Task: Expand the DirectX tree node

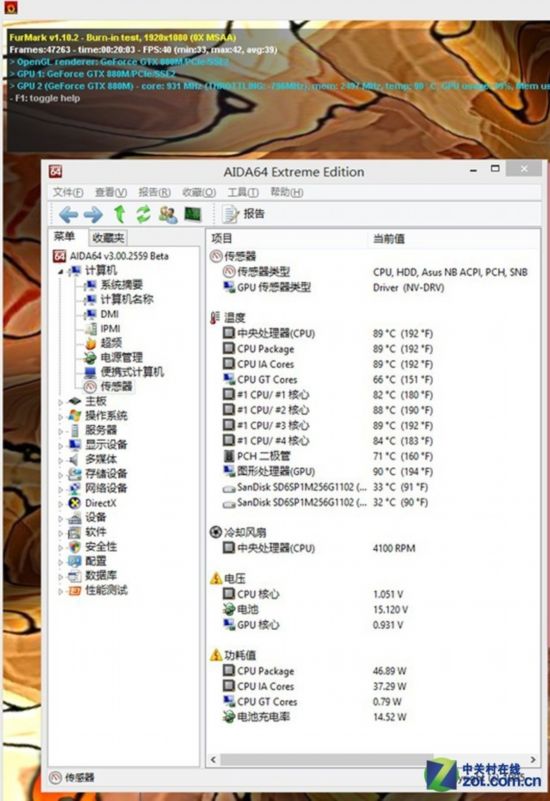Action: tap(61, 503)
